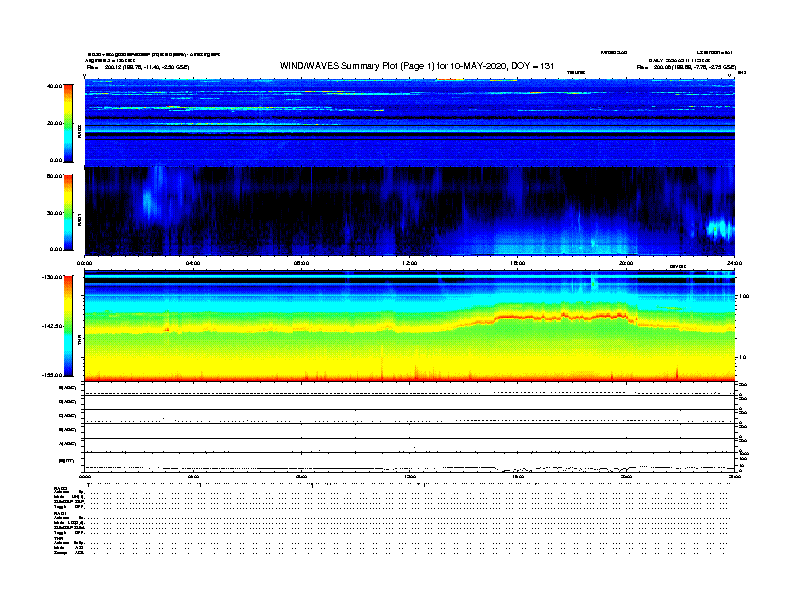Image resolution: width=792 pixels, height=612 pixels.
Task: Click the -130.00 label on TNR color scale
Action: point(53,277)
